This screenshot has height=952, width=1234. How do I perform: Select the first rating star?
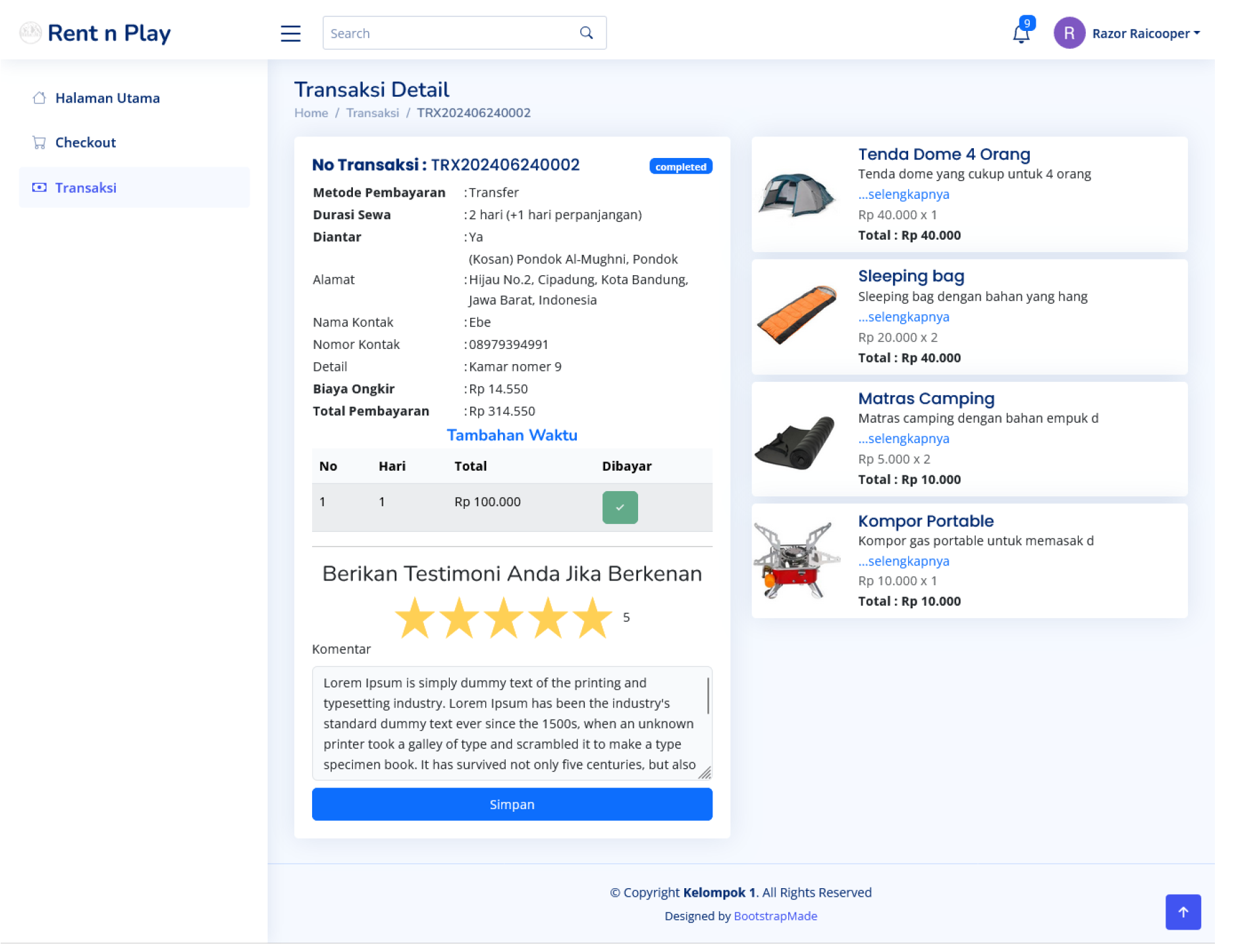(x=415, y=618)
